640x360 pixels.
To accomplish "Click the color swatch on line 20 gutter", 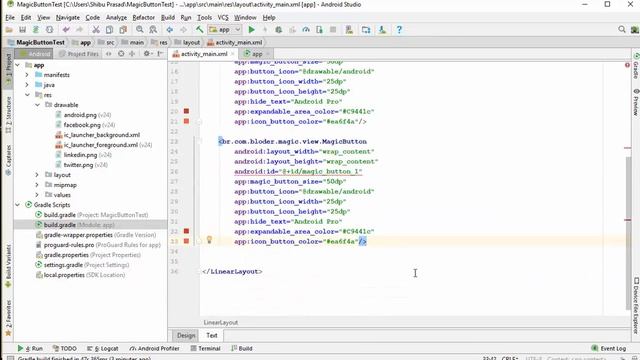I will pyautogui.click(x=186, y=111).
